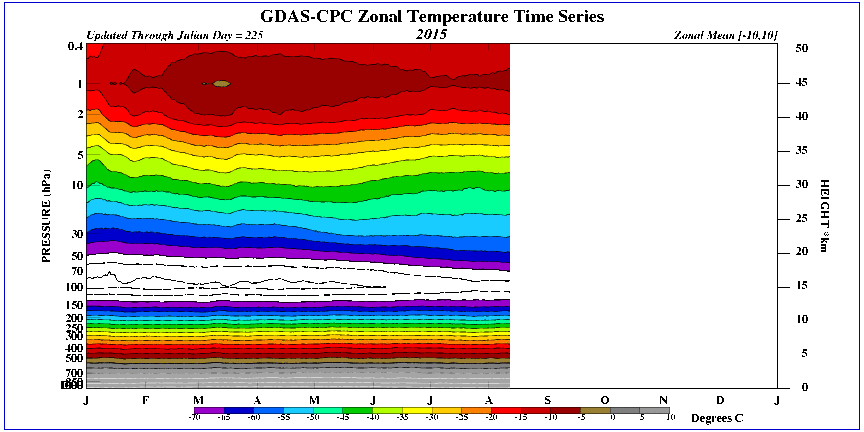This screenshot has width=864, height=432.
Task: Click the purple -70 to -65 legend swatch
Action: pyautogui.click(x=209, y=410)
